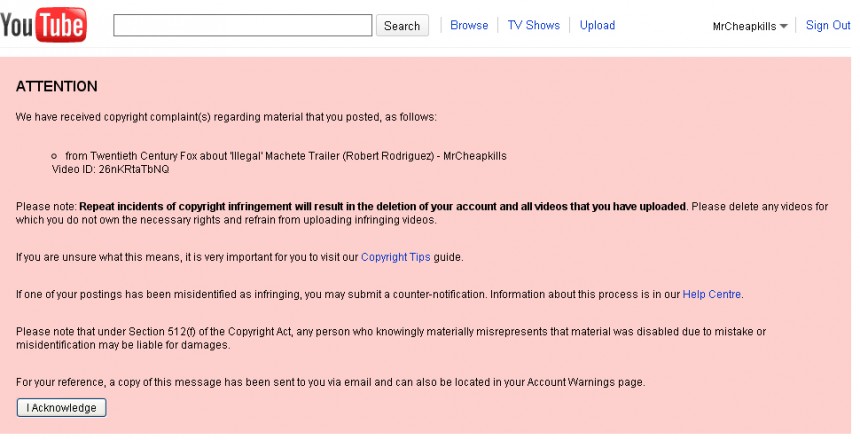Screen dimensions: 860x440
Task: Open the Copyright Tips guide link
Action: (395, 257)
